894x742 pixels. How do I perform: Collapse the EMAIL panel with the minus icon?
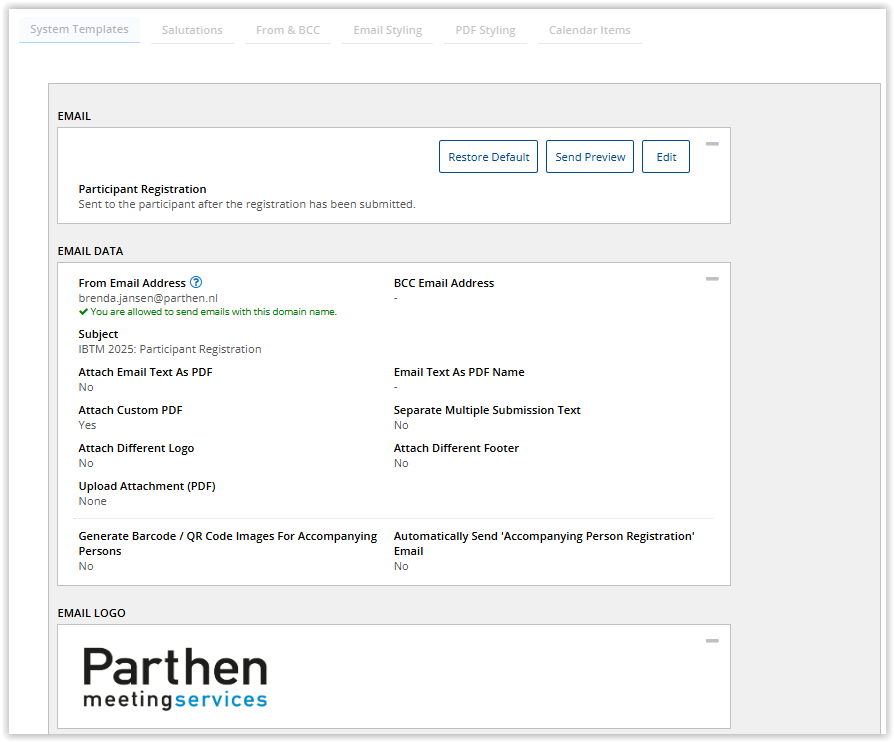pyautogui.click(x=712, y=144)
